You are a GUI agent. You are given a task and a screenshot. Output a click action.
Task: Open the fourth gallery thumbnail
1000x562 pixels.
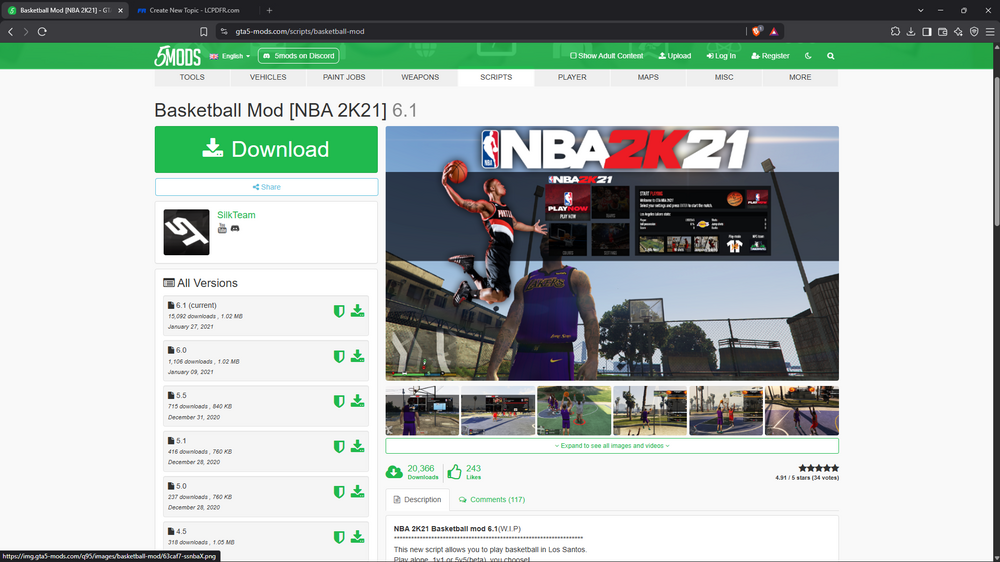650,411
